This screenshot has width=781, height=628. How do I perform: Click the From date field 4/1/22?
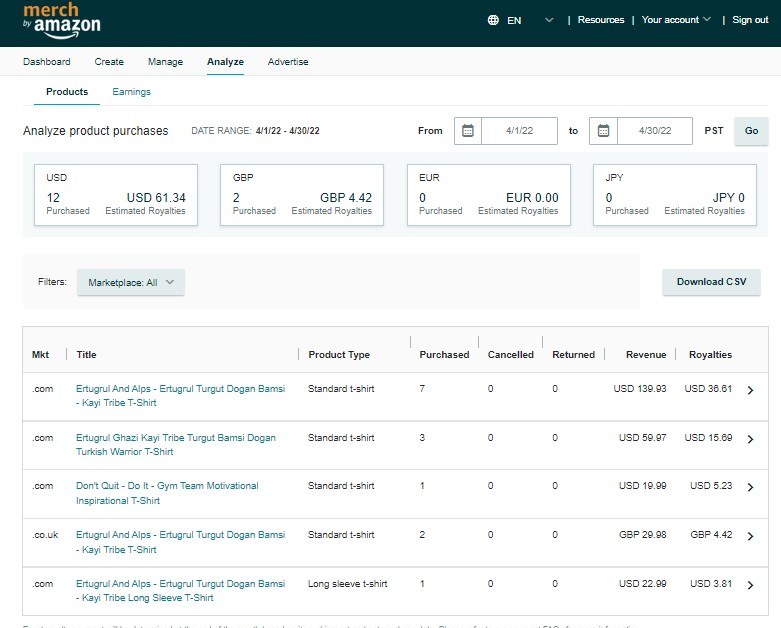(x=520, y=131)
